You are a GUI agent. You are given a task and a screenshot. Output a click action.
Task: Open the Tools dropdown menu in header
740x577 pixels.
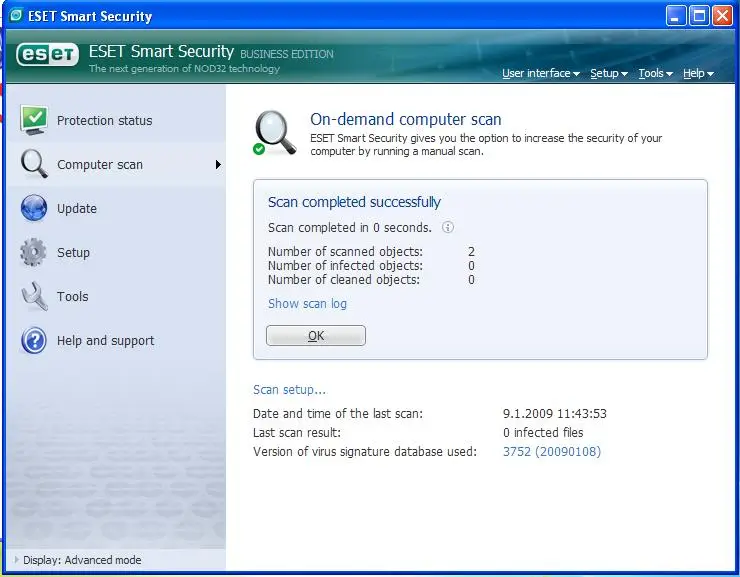pyautogui.click(x=656, y=73)
